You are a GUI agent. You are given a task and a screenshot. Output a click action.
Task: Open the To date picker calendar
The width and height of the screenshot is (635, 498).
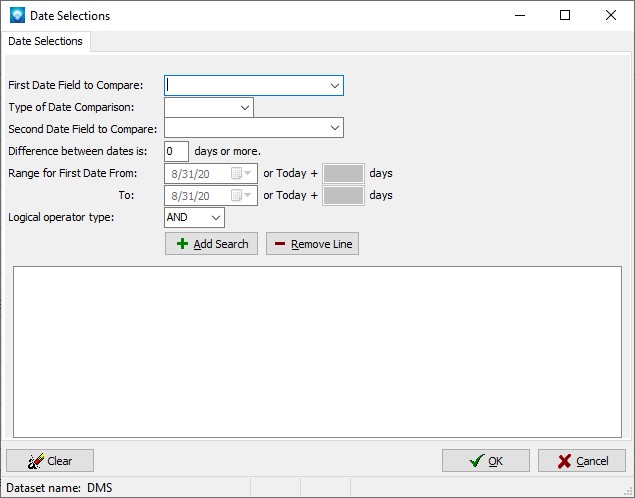pyautogui.click(x=247, y=195)
